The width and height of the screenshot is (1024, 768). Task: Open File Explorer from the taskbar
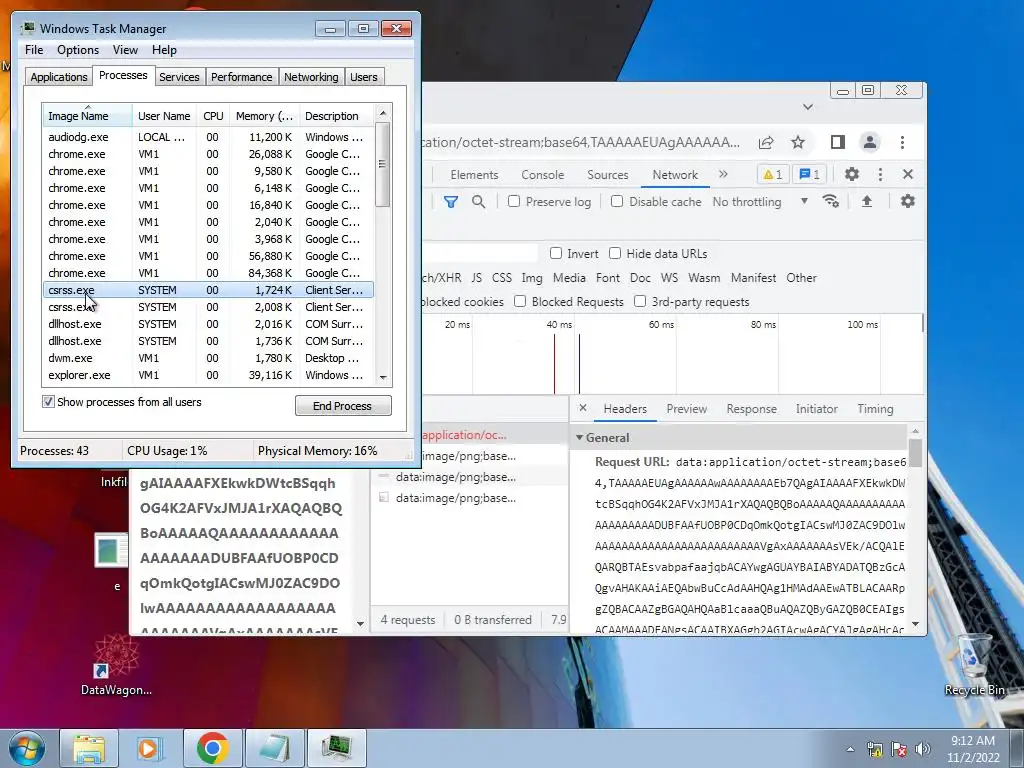click(89, 748)
